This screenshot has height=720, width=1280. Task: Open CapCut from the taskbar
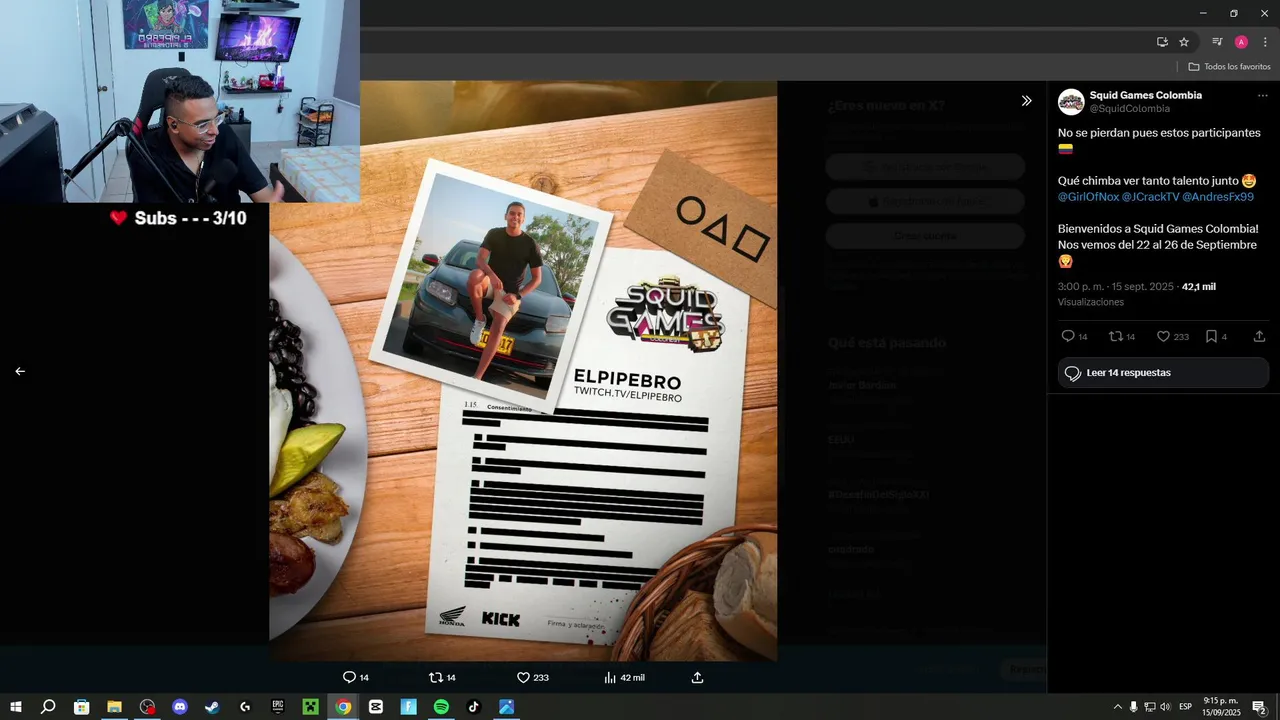376,707
